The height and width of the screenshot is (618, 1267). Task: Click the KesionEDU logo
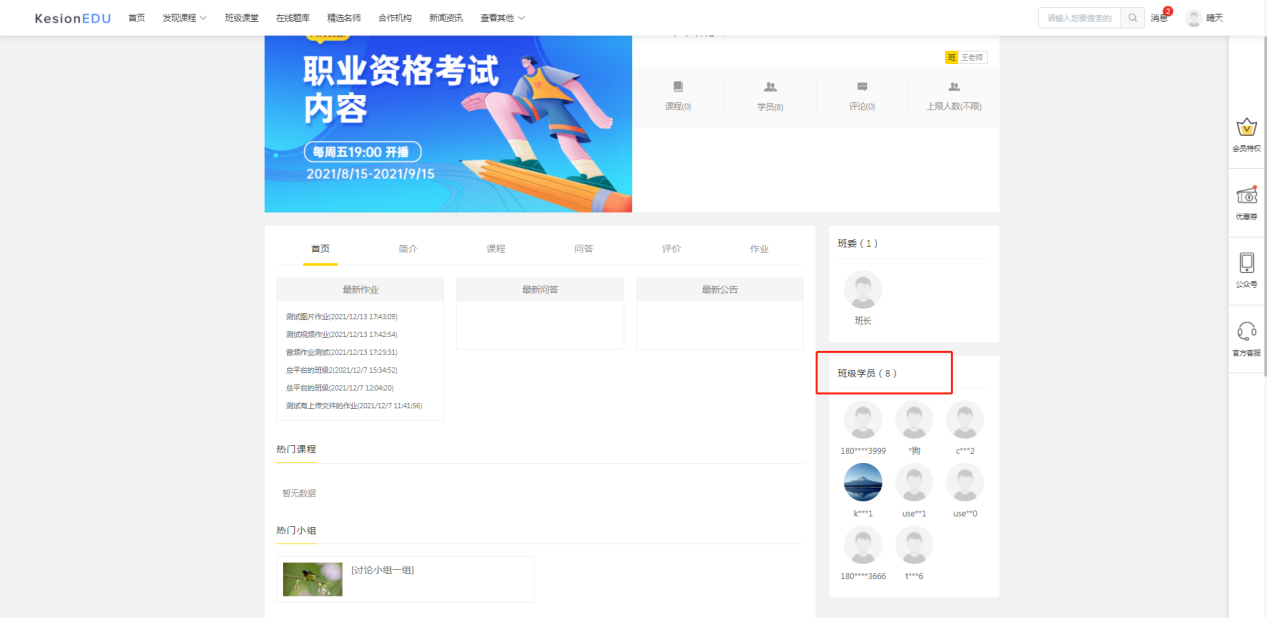pyautogui.click(x=74, y=18)
